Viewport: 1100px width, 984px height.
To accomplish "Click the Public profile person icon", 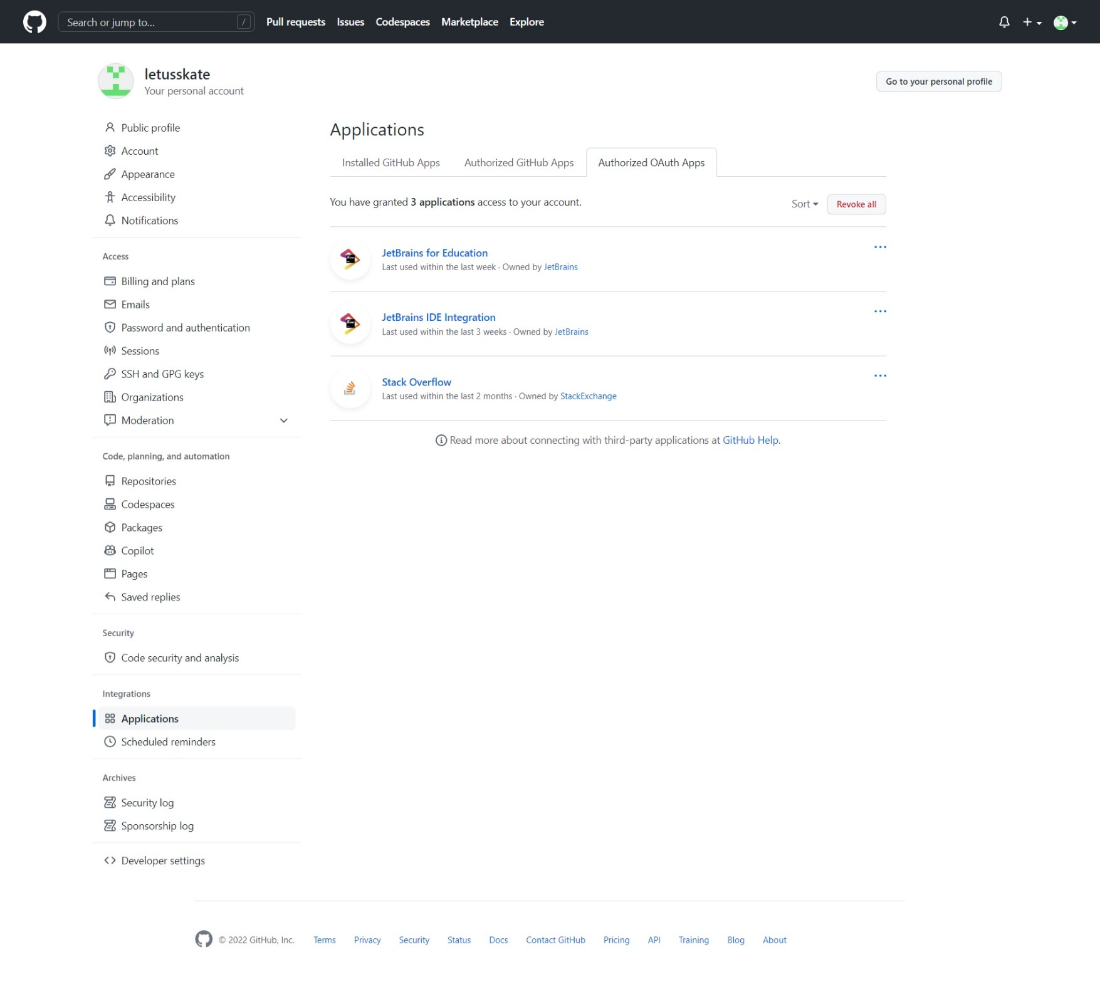I will point(109,128).
